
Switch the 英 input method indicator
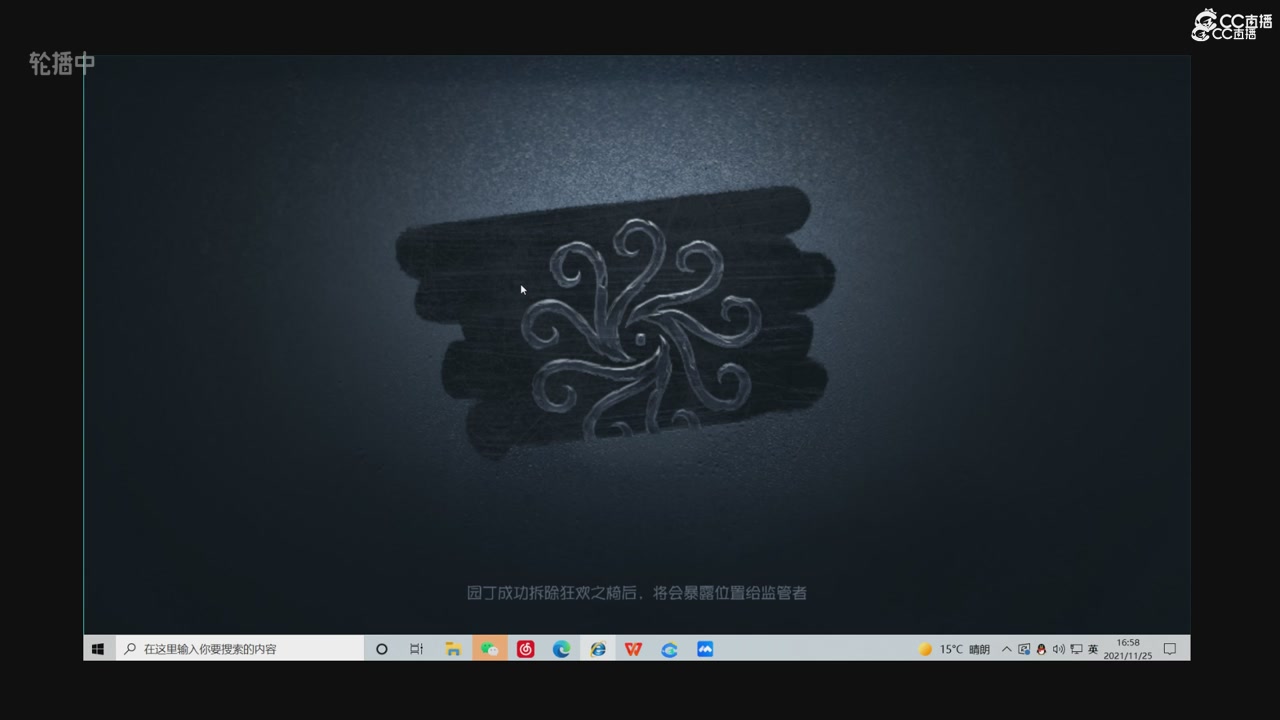click(x=1093, y=649)
